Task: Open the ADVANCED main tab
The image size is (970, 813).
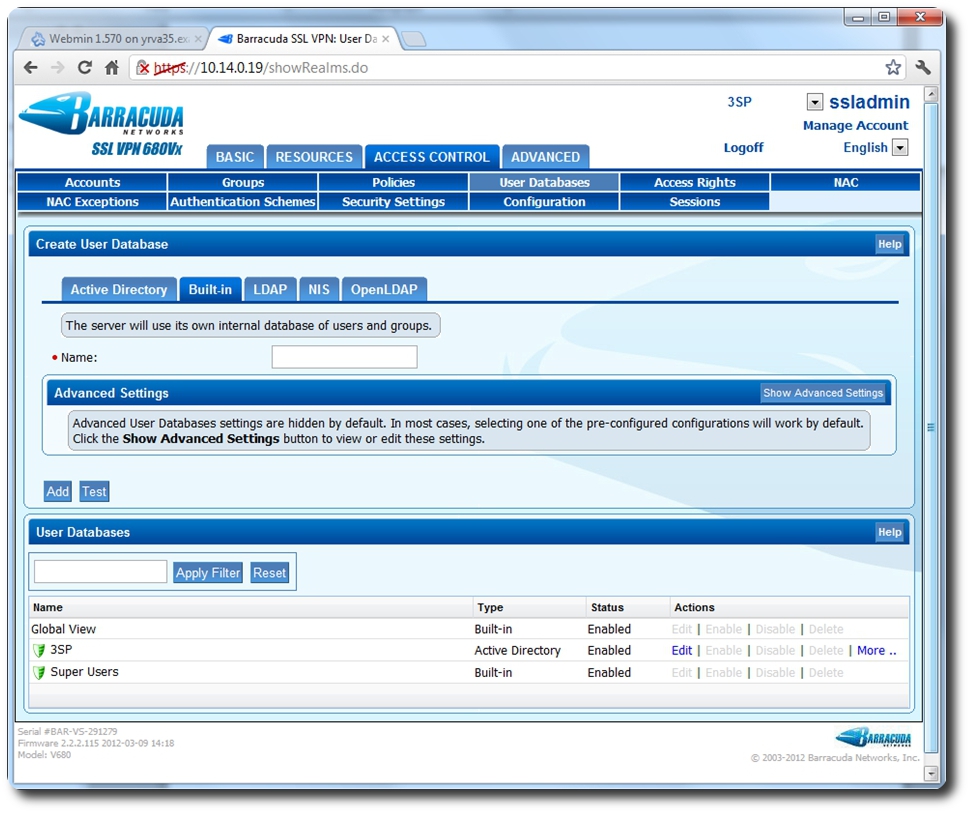Action: coord(546,157)
